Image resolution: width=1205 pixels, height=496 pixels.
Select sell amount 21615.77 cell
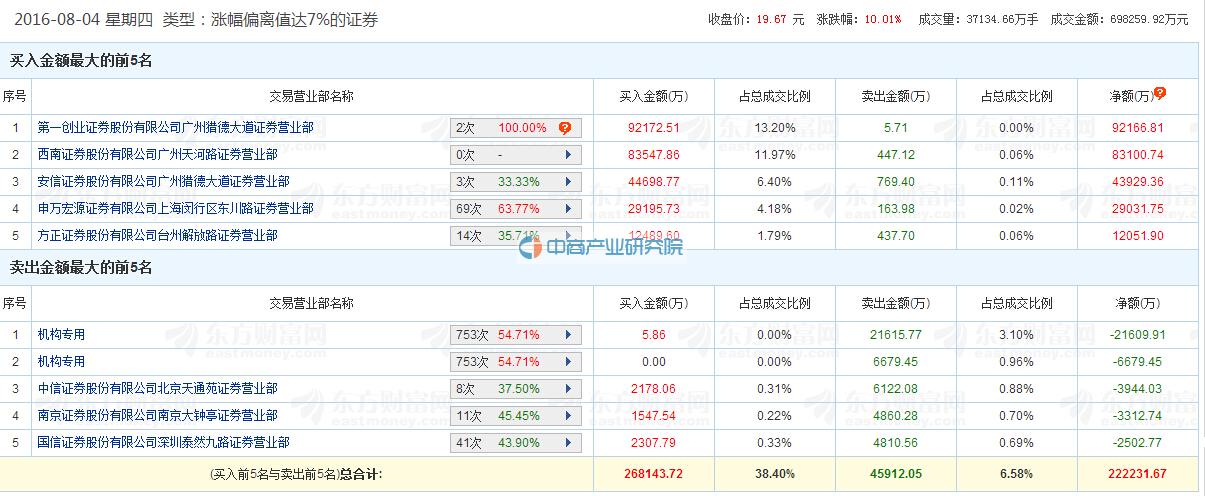(895, 334)
